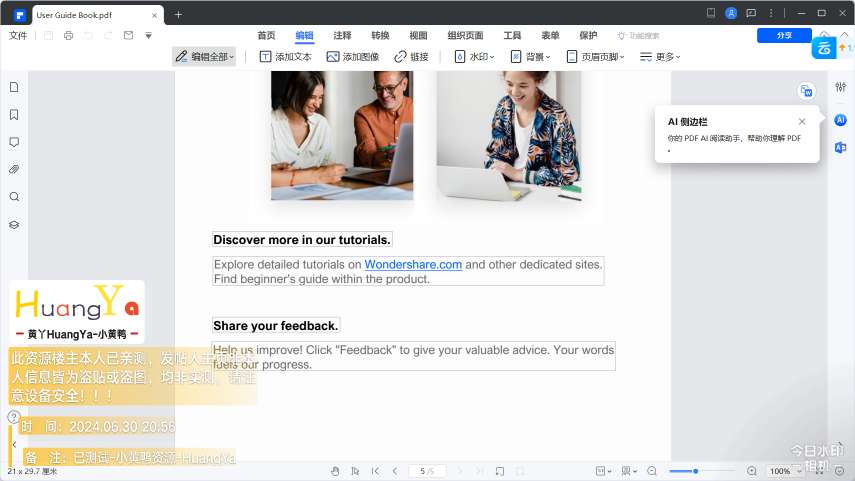The width and height of the screenshot is (855, 481).
Task: Click the print icon in quick toolbar
Action: coord(68,35)
